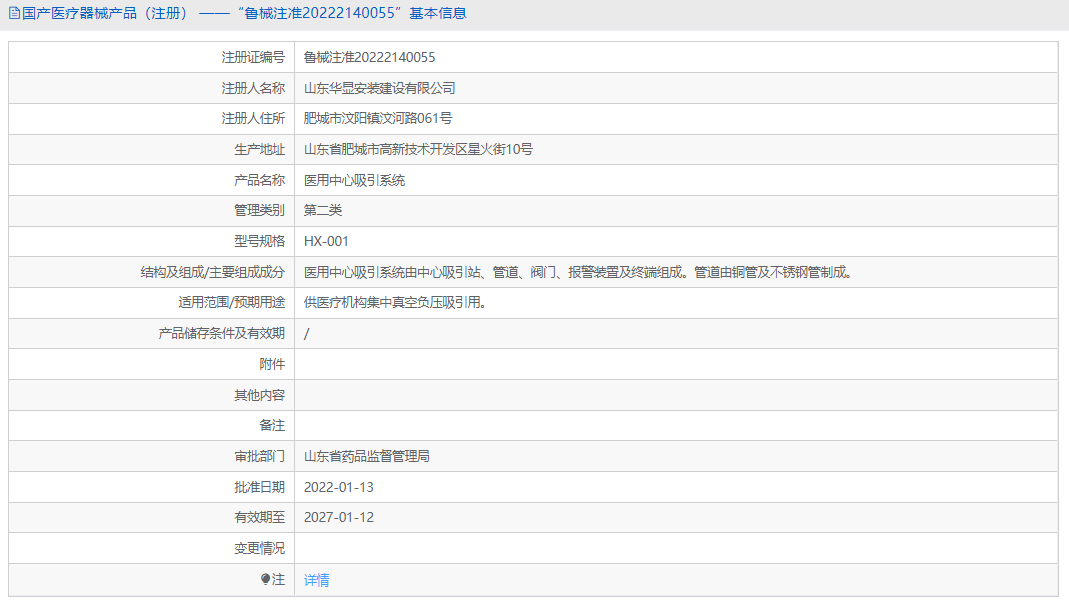Image resolution: width=1069 pixels, height=605 pixels.
Task: Click the 备注 label
Action: (272, 425)
